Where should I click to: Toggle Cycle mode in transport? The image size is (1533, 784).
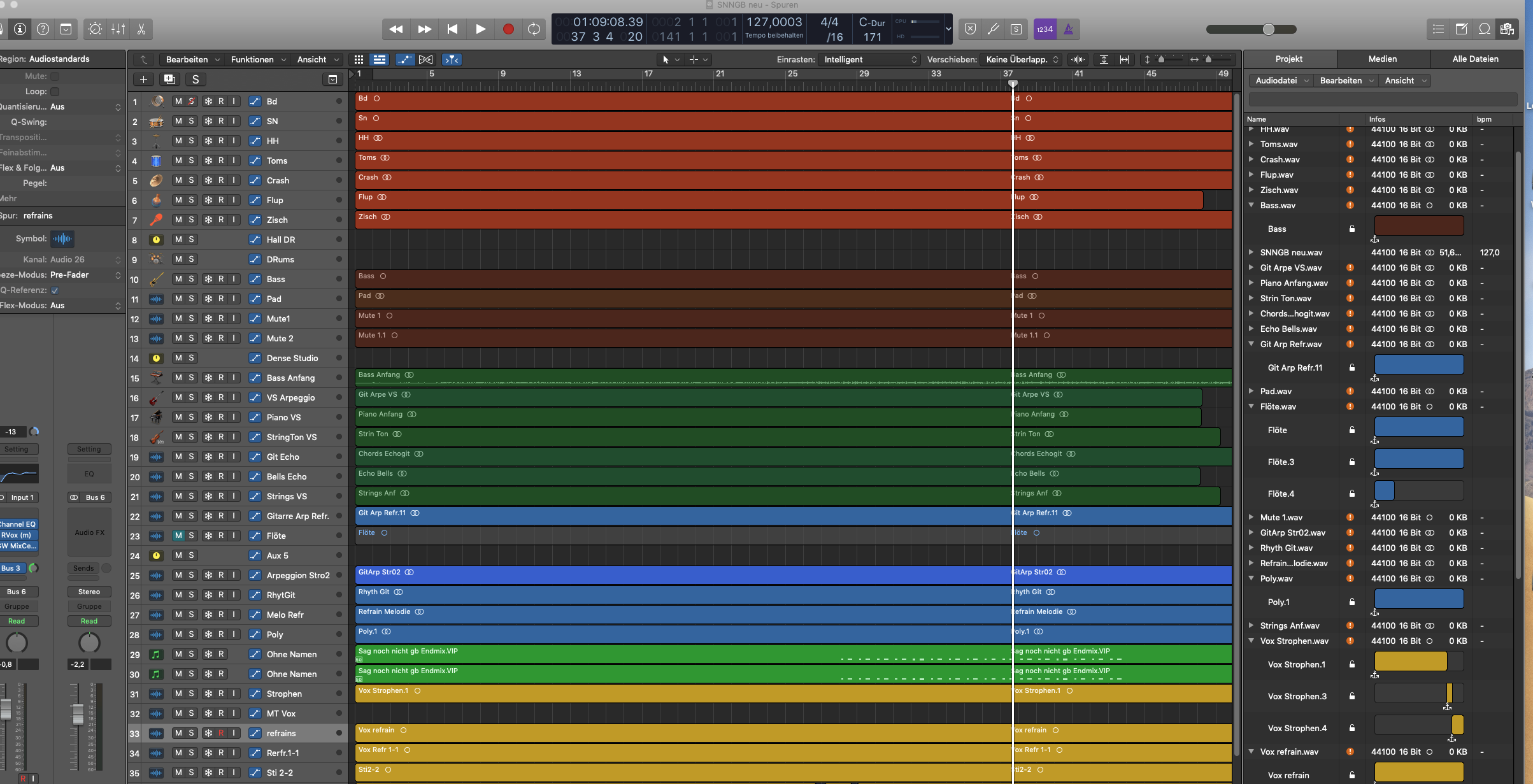(x=534, y=29)
